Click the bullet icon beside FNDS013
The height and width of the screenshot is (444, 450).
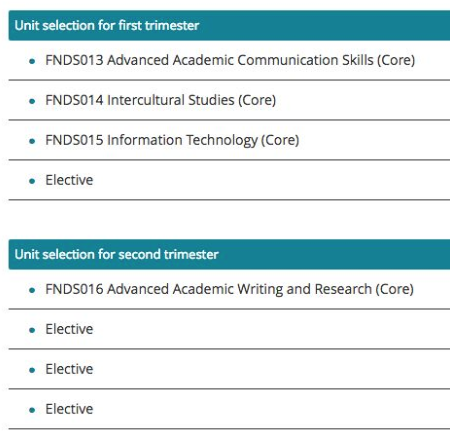(x=32, y=61)
